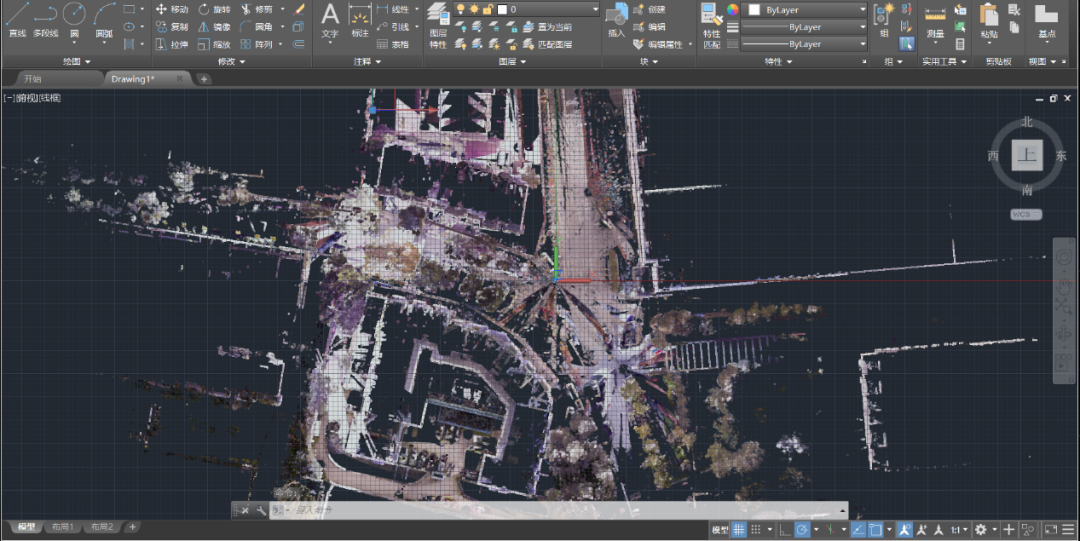Click 编辑属性 (Edit Attributes) button
Viewport: 1080px width, 541px height.
click(658, 44)
